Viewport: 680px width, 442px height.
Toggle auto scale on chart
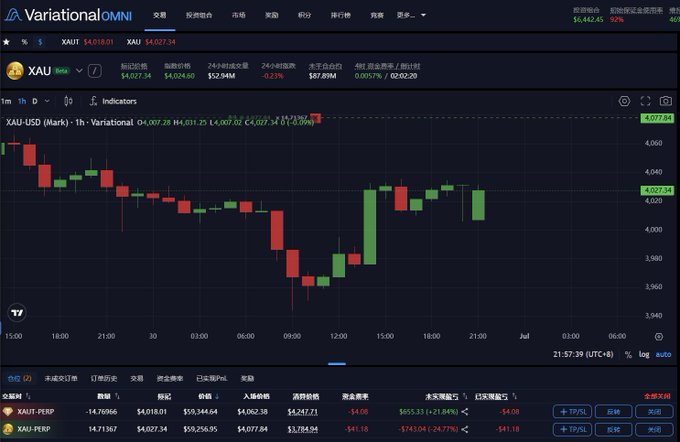[663, 354]
